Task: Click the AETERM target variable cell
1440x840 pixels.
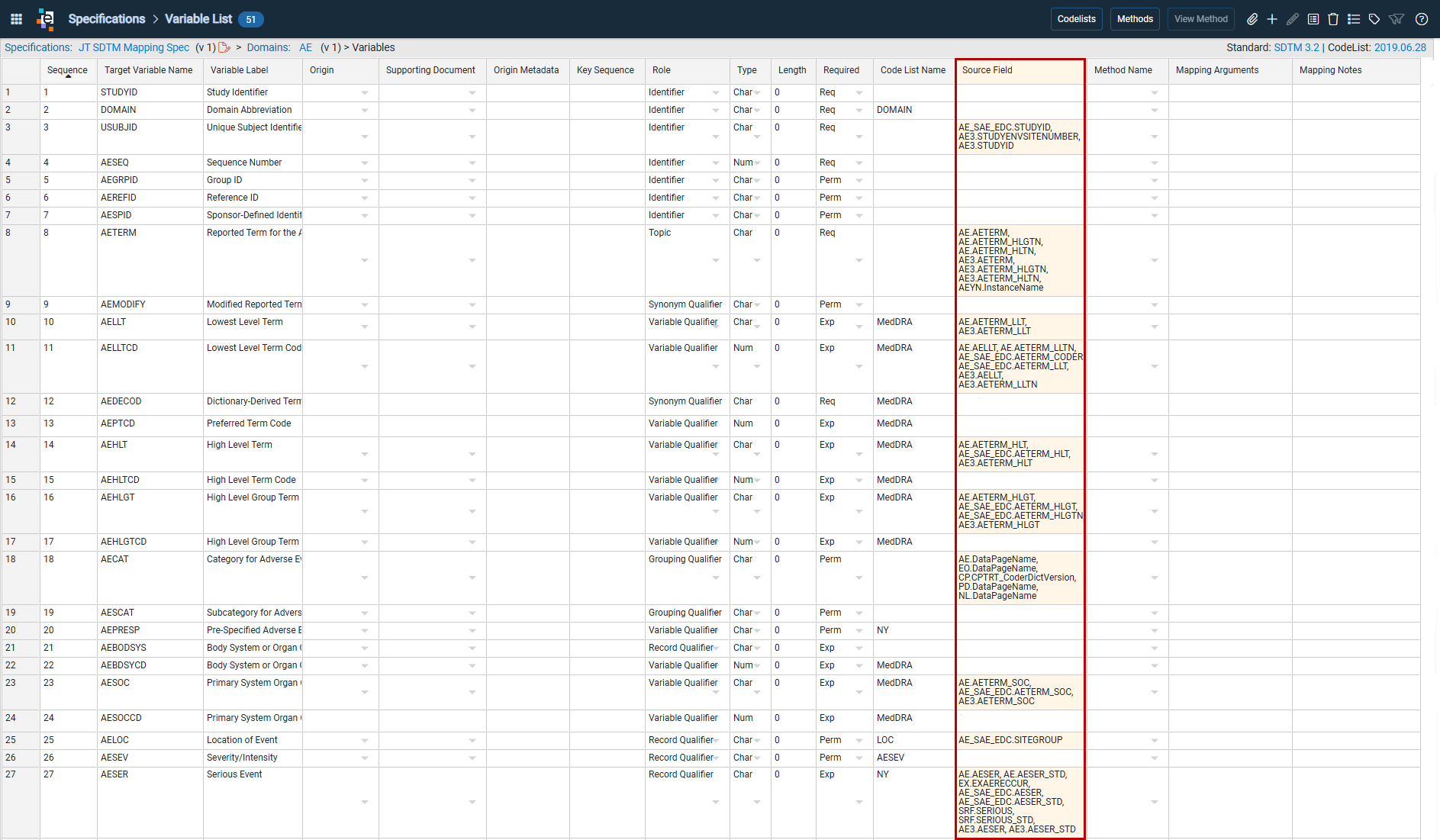Action: (x=150, y=261)
